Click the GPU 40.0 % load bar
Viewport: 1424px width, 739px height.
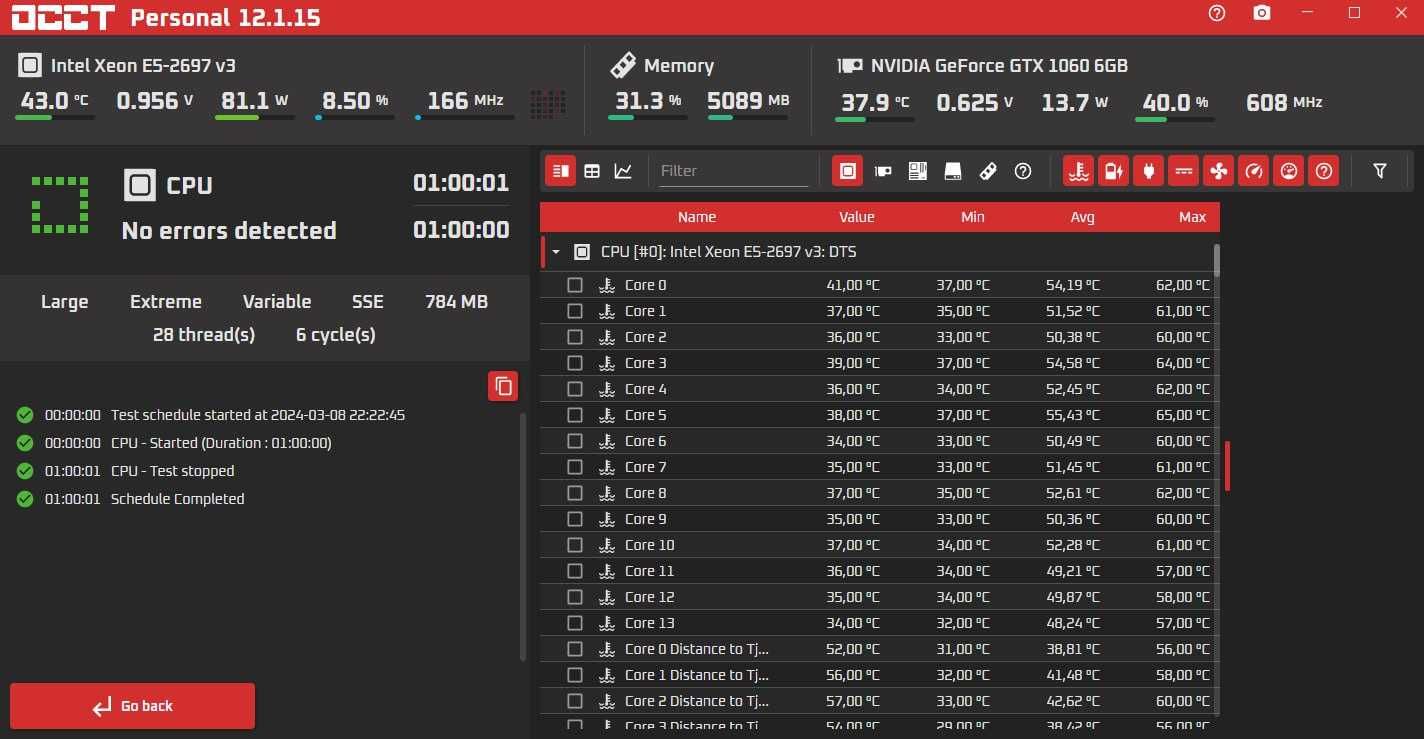[x=1175, y=120]
